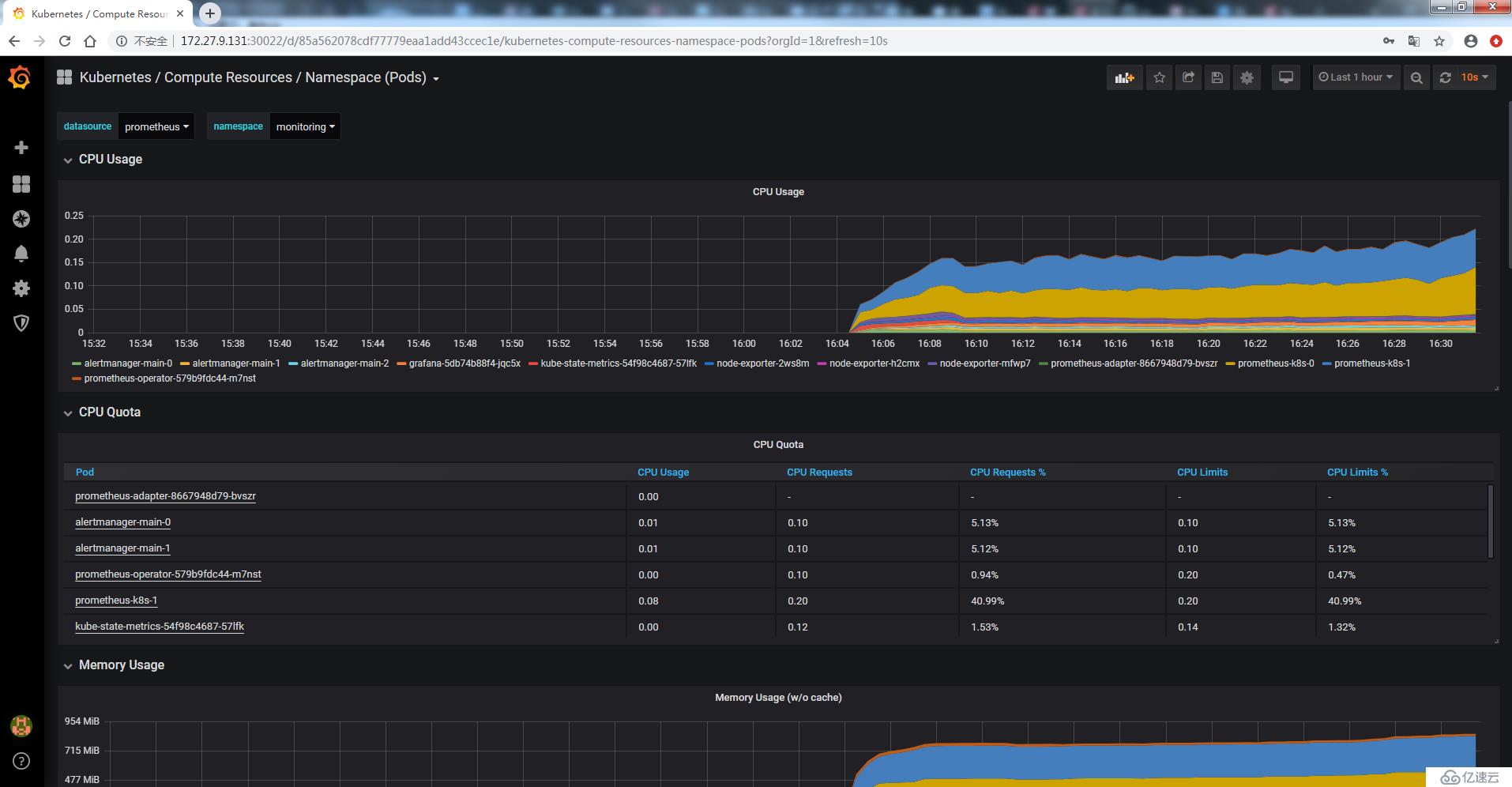Click the CPU Quota table panel title
This screenshot has width=1512, height=787.
coord(778,445)
